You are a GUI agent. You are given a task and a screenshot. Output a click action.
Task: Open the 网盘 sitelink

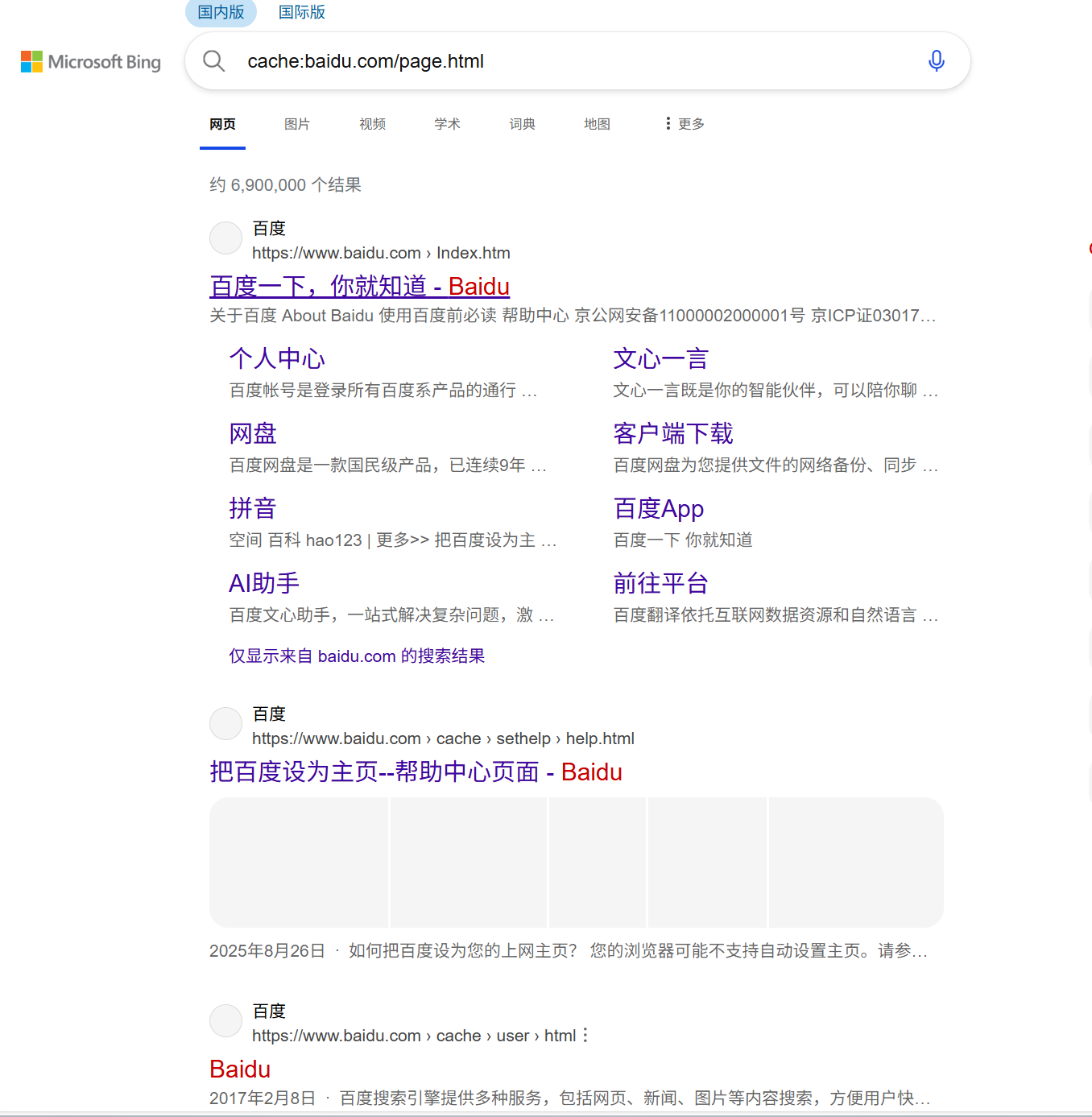coord(252,433)
